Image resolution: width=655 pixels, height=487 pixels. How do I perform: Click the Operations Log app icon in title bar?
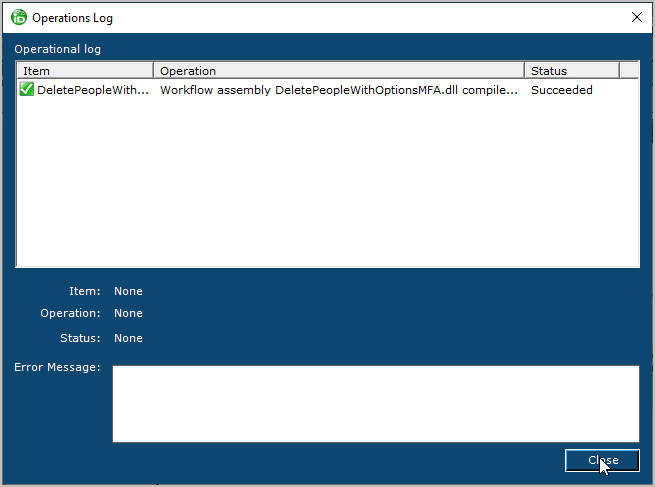click(x=18, y=17)
